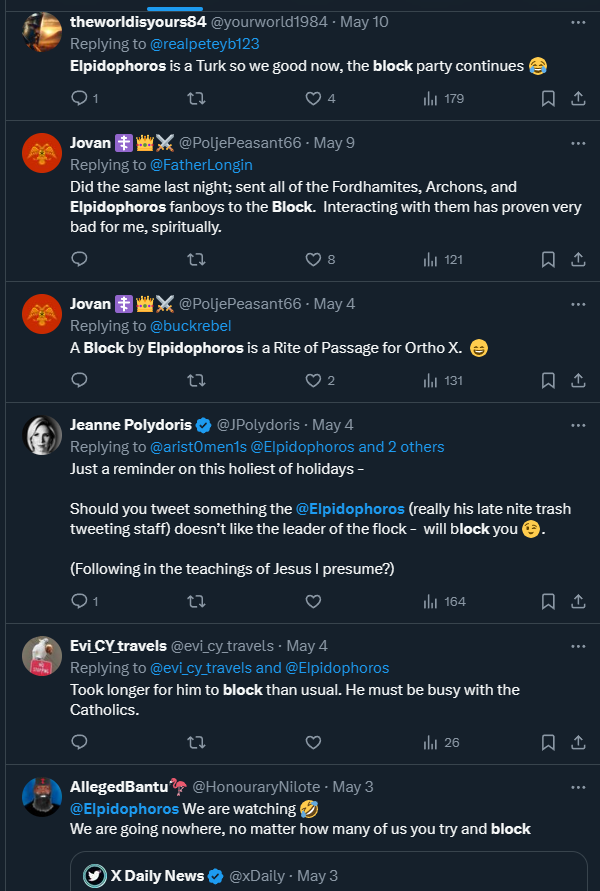
Task: Open more options on AllegedBantu's tweet
Action: point(578,787)
